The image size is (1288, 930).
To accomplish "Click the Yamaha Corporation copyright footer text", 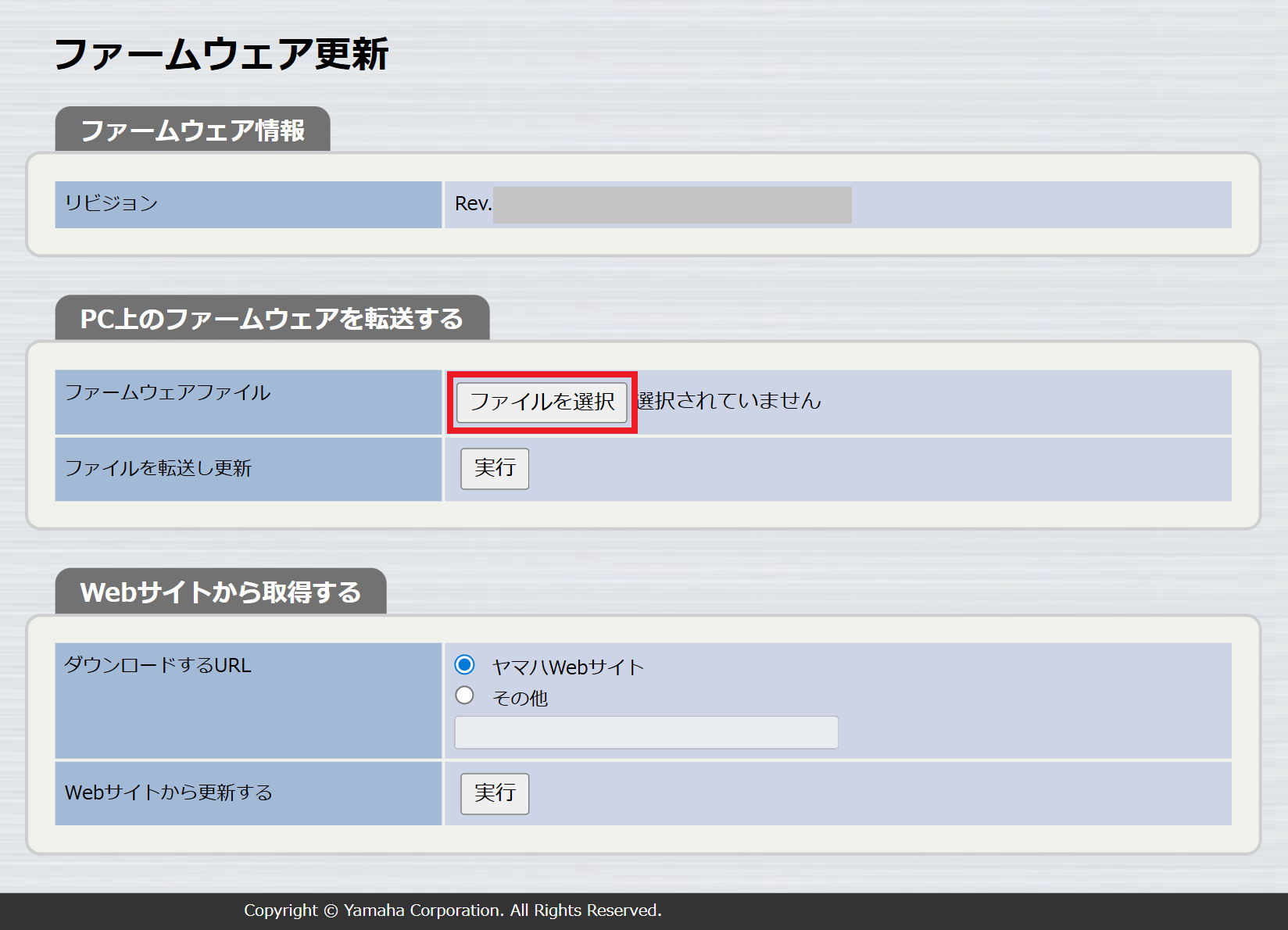I will point(453,910).
